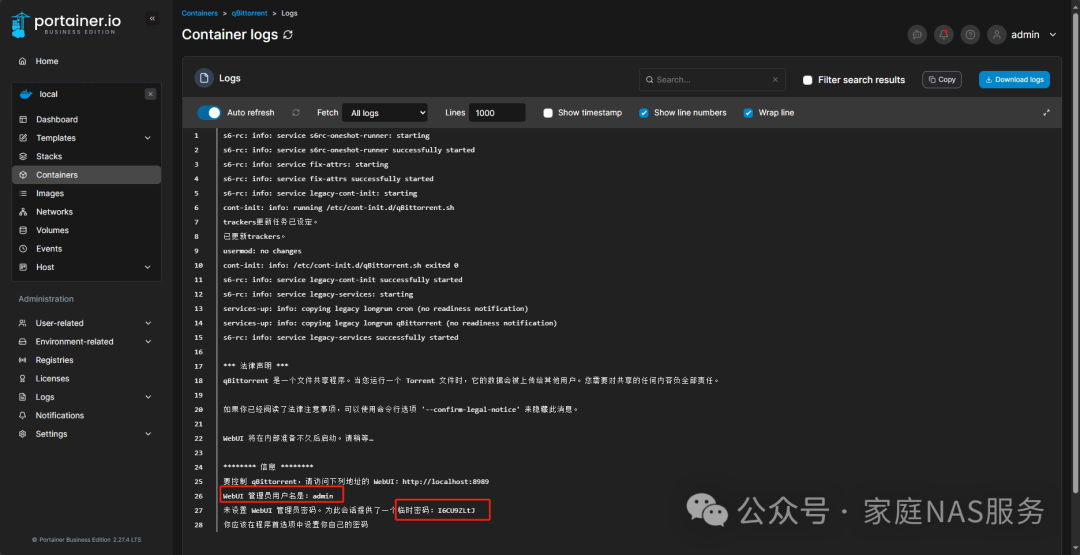Image resolution: width=1080 pixels, height=555 pixels.
Task: Click the Licenses document icon
Action: (x=22, y=379)
